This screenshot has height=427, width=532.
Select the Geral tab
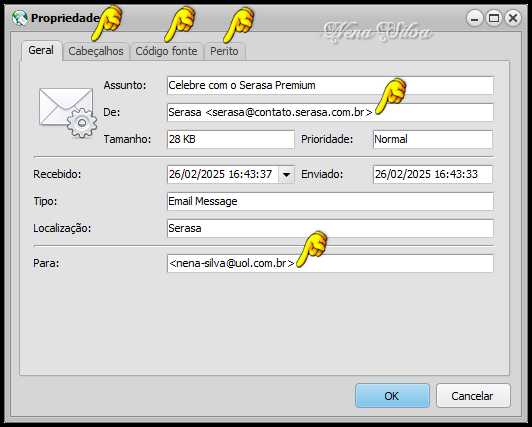coord(41,51)
